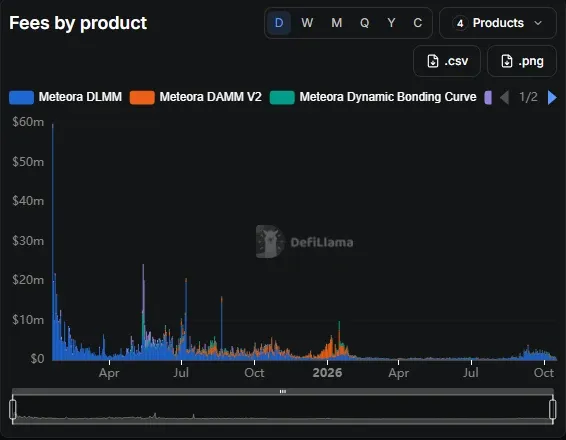Switch to weekly W interval
This screenshot has width=566, height=440.
click(307, 23)
